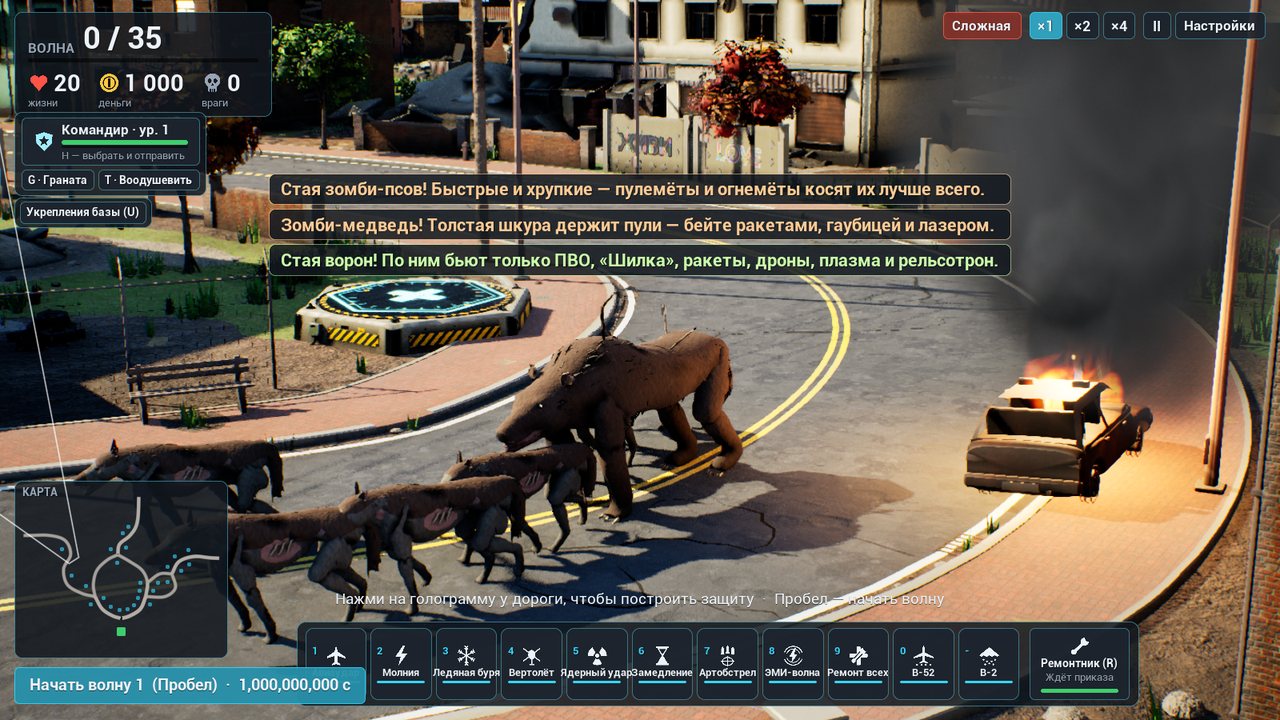Pause the game with the II button
Screen dimensions: 1280x720
click(x=1156, y=26)
